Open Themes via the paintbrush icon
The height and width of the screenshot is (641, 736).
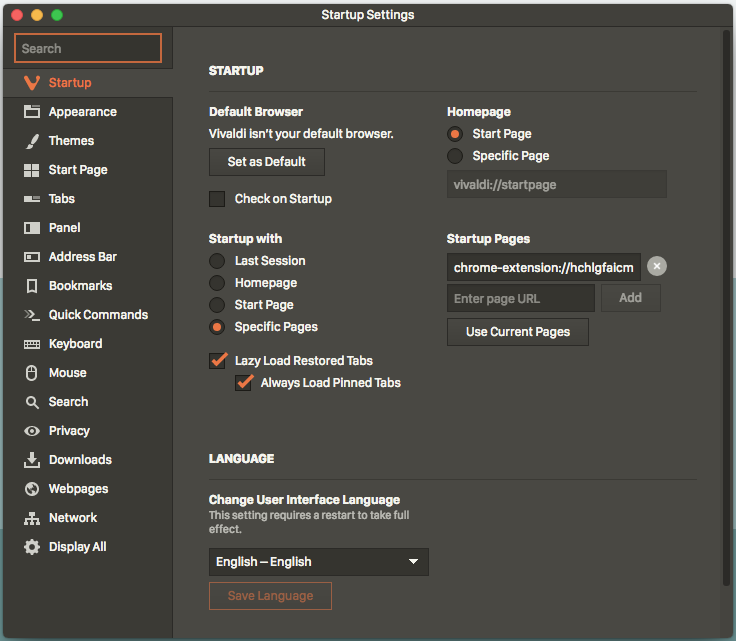click(32, 141)
